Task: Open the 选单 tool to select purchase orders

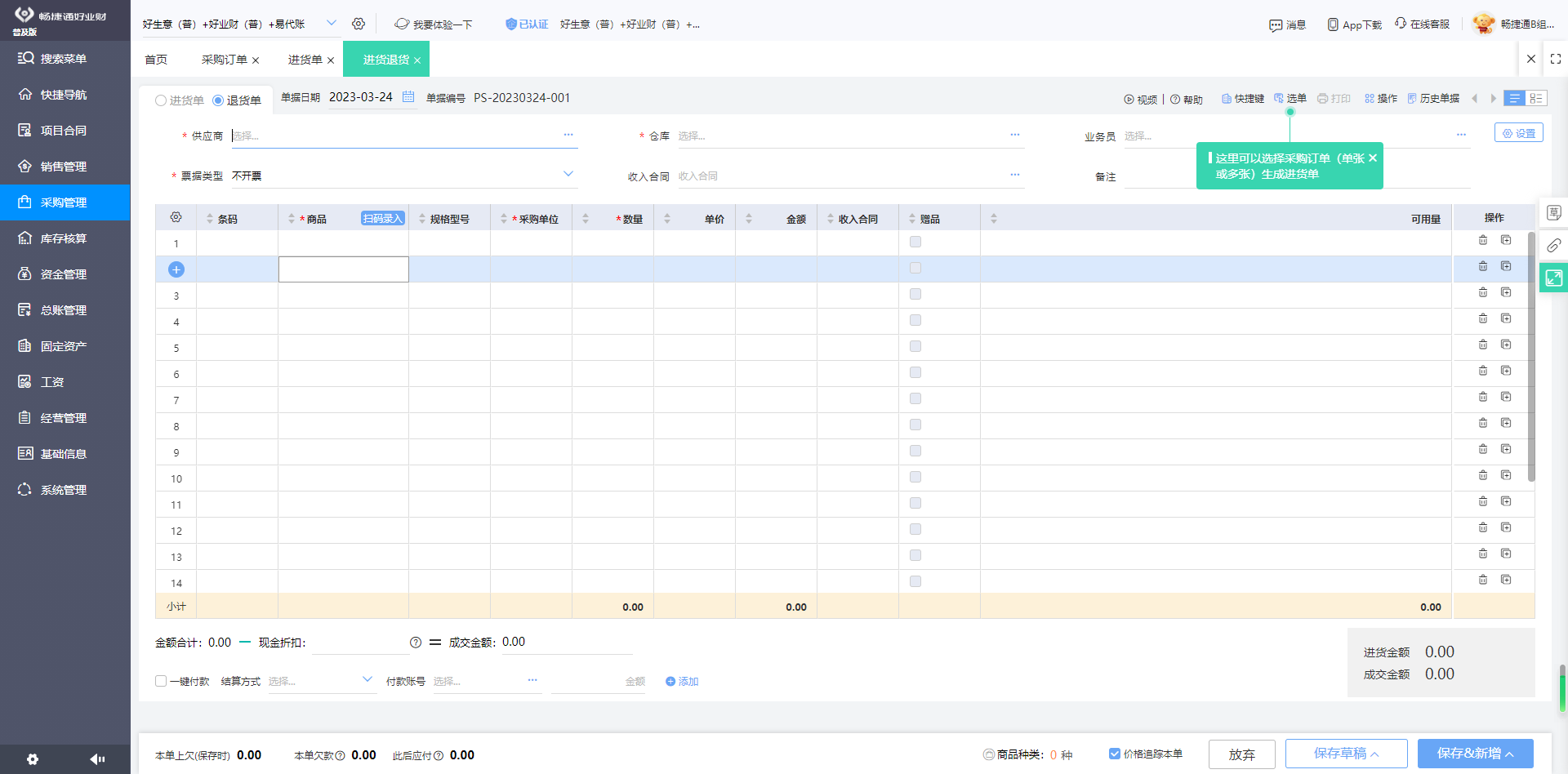Action: click(x=1290, y=98)
